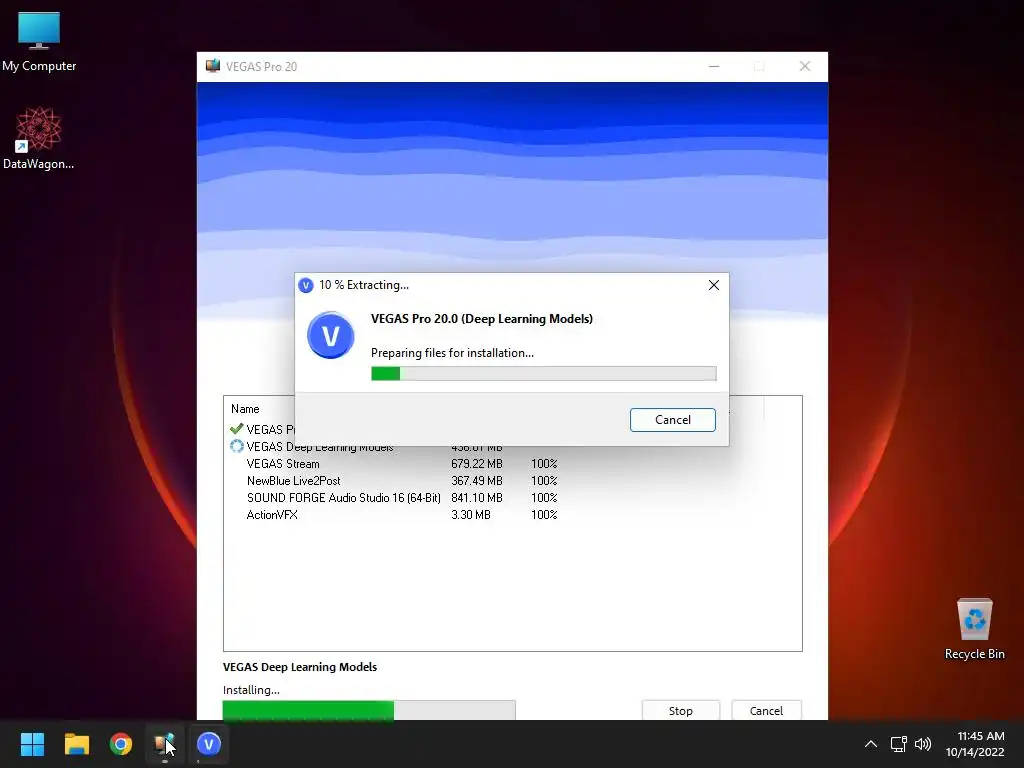Click the Preparing files for installation text
The image size is (1024, 768).
click(x=453, y=353)
